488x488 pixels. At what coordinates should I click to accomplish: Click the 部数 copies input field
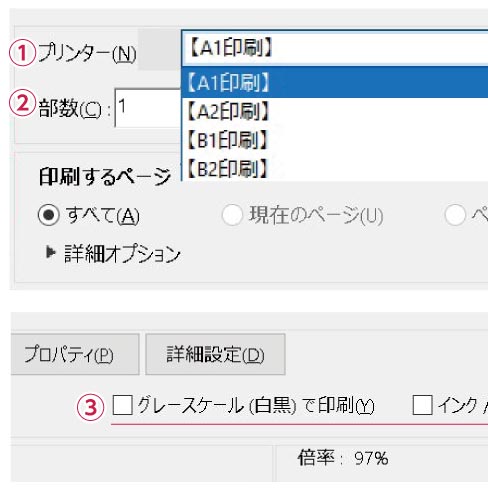[x=148, y=108]
